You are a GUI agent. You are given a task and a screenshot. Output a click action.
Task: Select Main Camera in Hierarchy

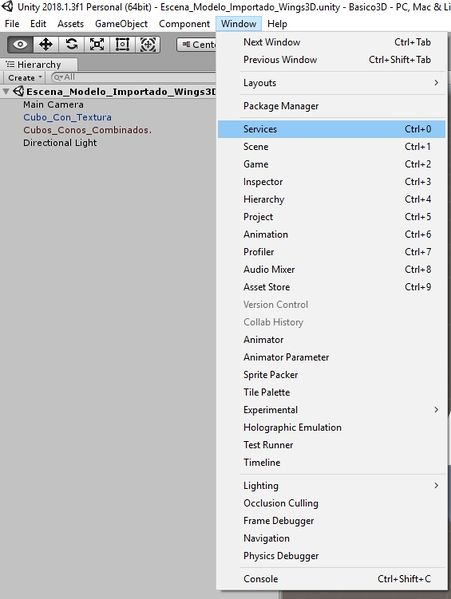click(x=53, y=104)
